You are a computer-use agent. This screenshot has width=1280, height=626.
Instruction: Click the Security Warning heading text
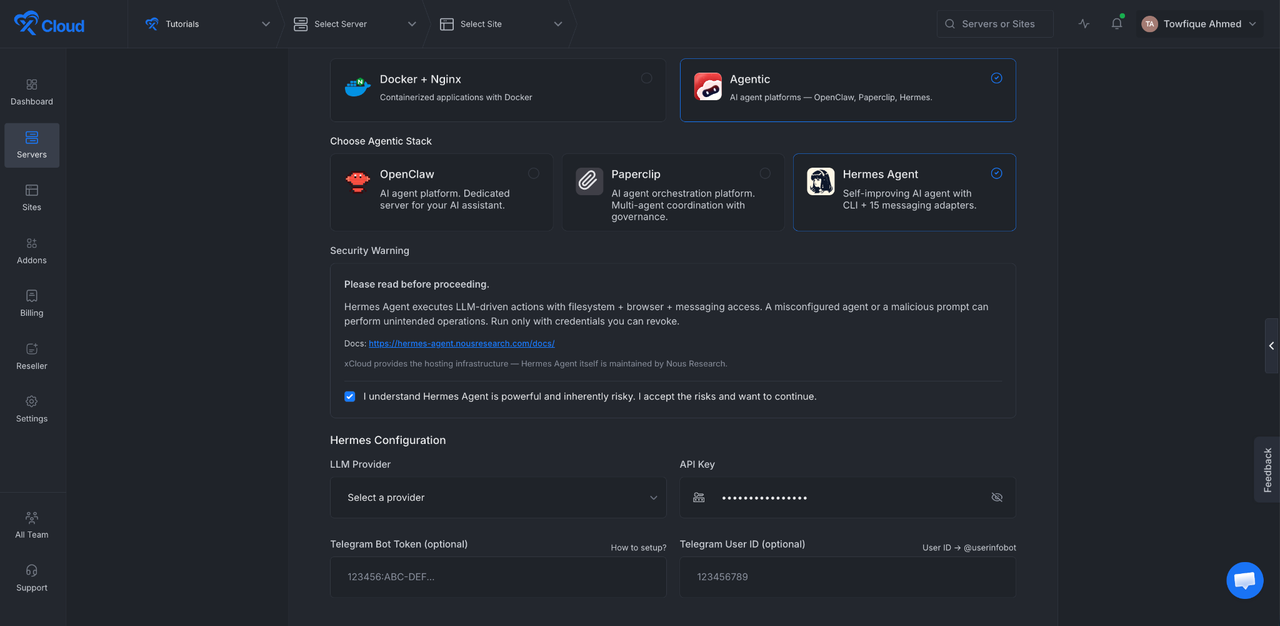click(370, 250)
